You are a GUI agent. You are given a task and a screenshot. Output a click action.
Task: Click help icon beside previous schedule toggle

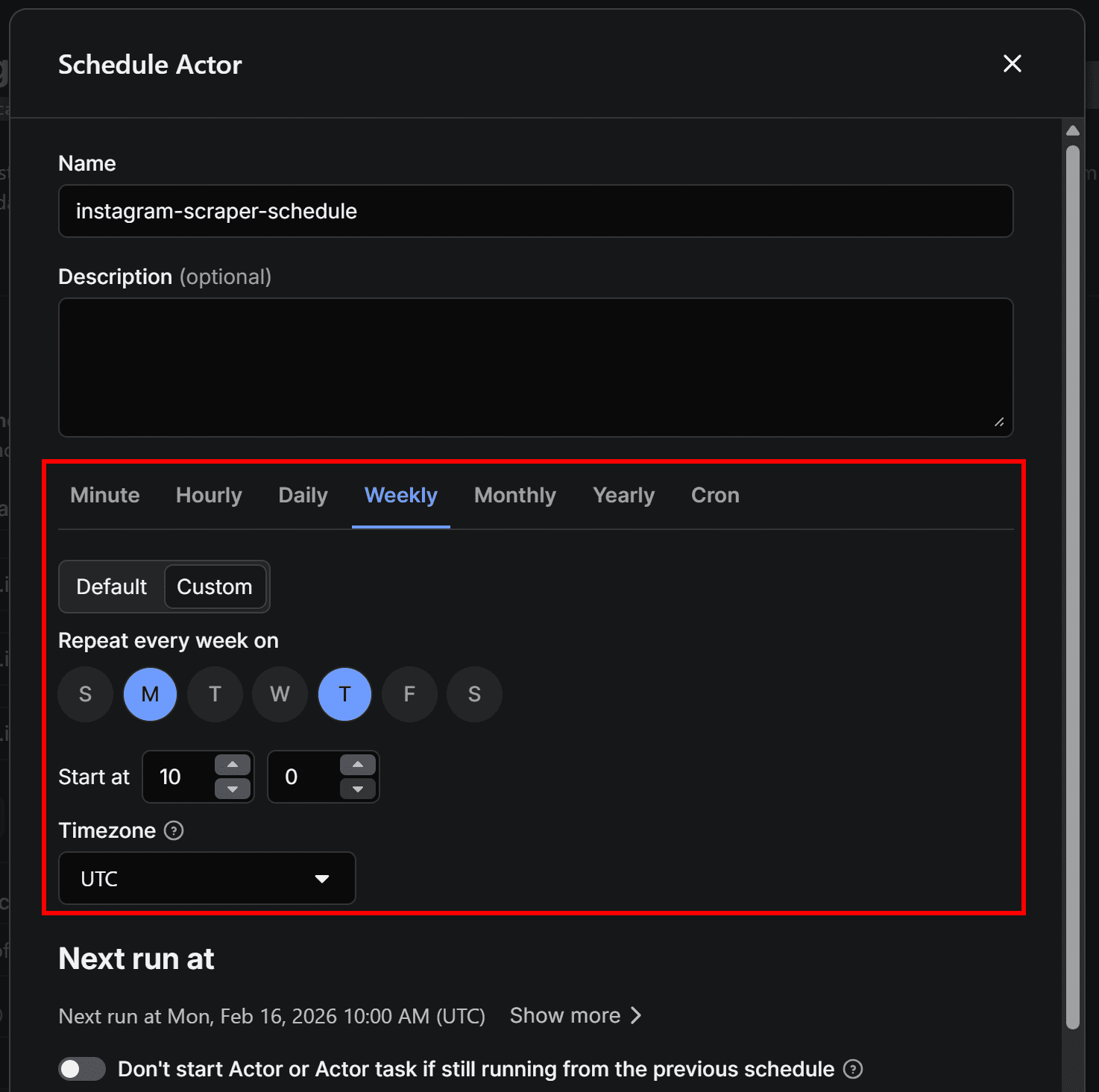(x=852, y=1069)
